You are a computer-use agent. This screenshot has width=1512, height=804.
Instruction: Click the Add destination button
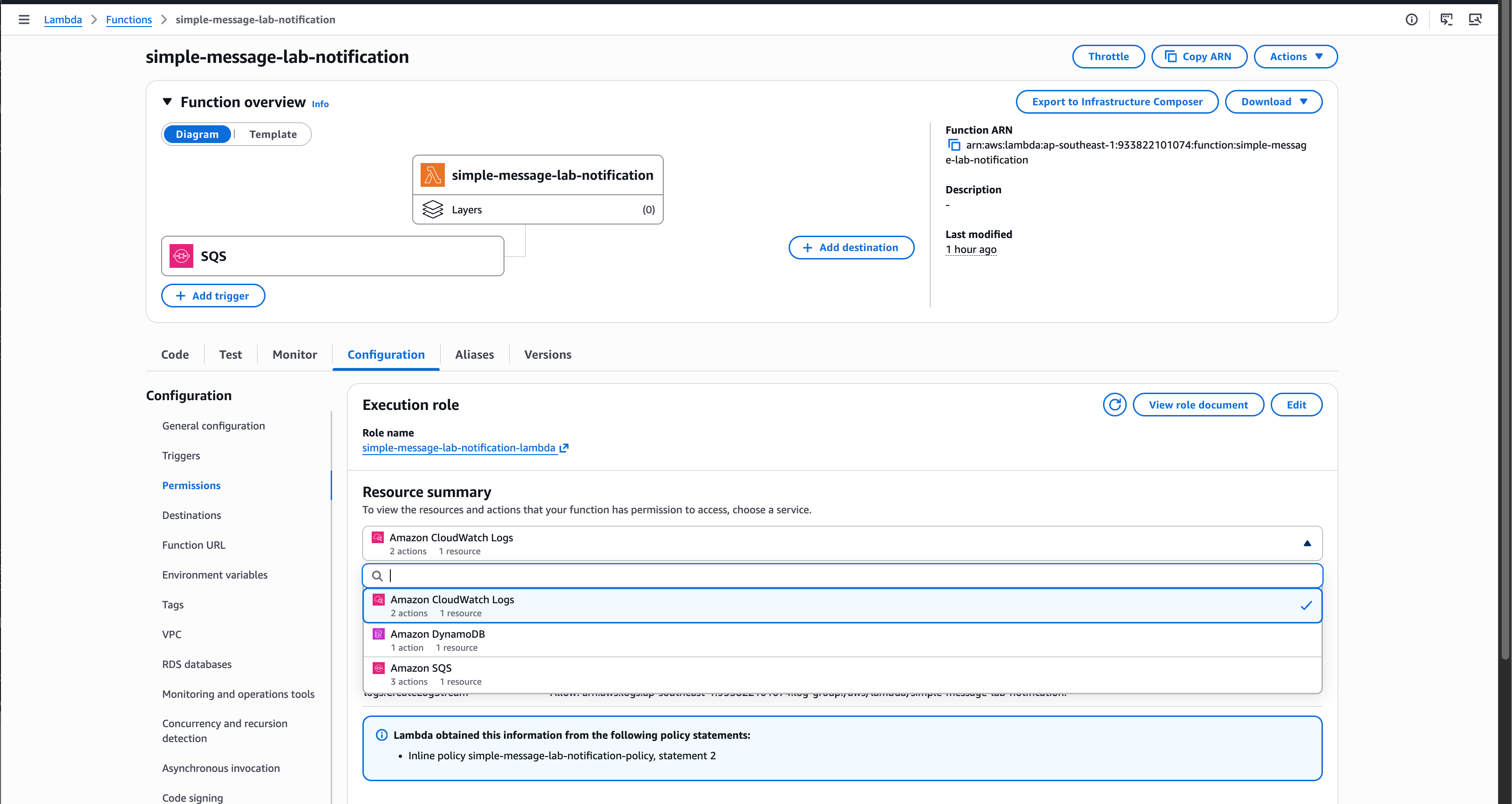pos(851,248)
